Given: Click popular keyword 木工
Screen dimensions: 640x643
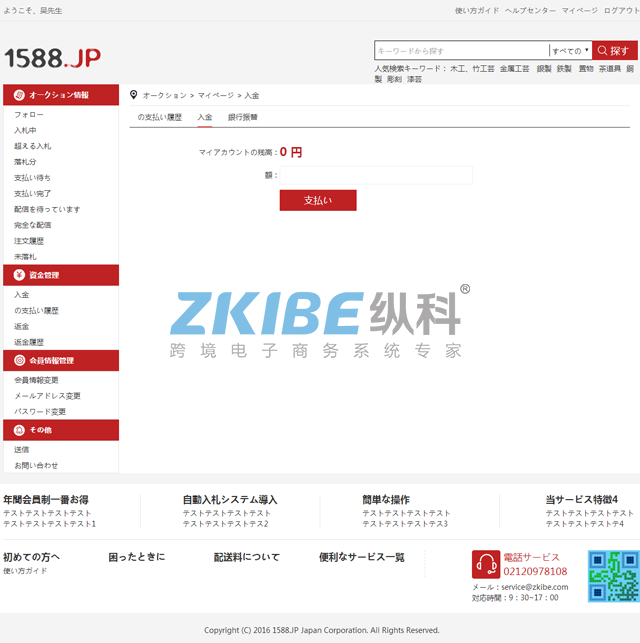Looking at the screenshot, I should (458, 69).
